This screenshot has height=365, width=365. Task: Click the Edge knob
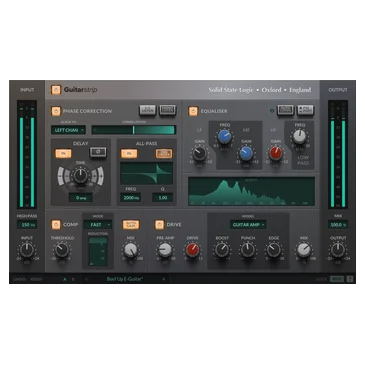274,250
